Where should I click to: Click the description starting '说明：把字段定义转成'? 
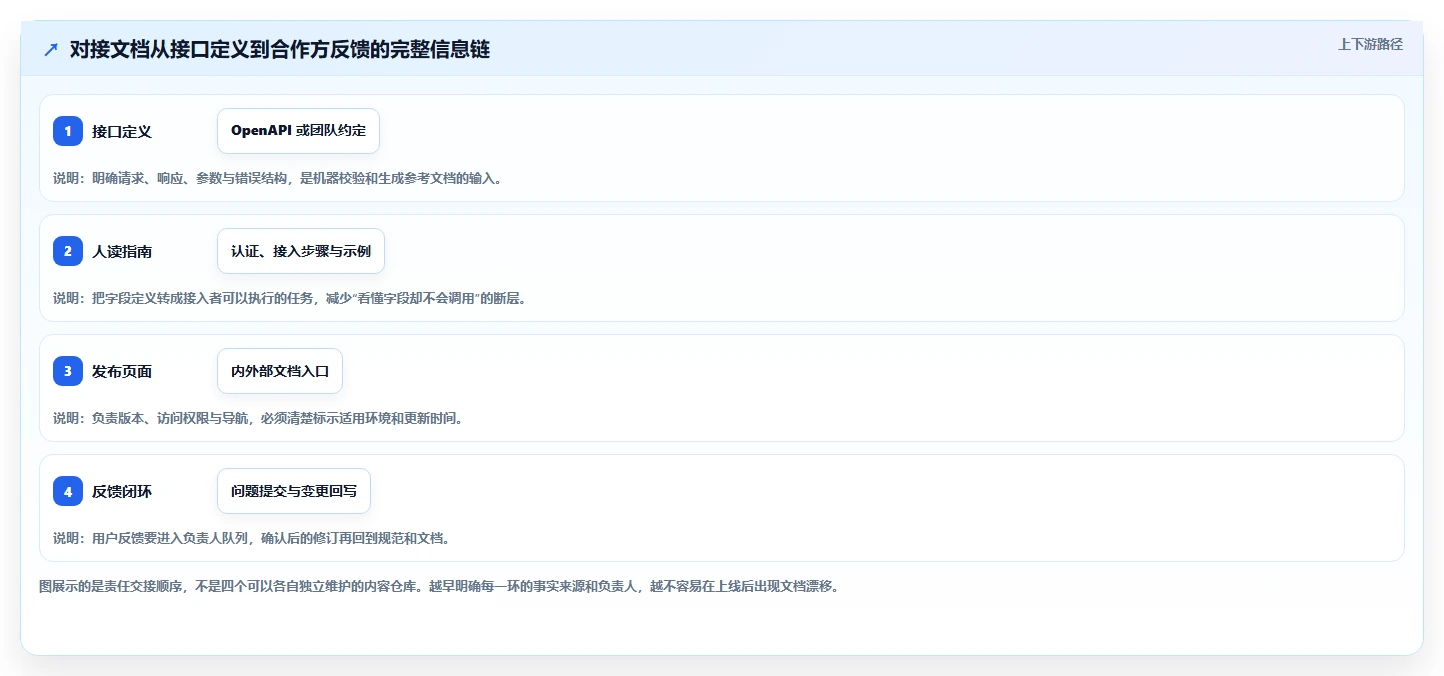289,298
